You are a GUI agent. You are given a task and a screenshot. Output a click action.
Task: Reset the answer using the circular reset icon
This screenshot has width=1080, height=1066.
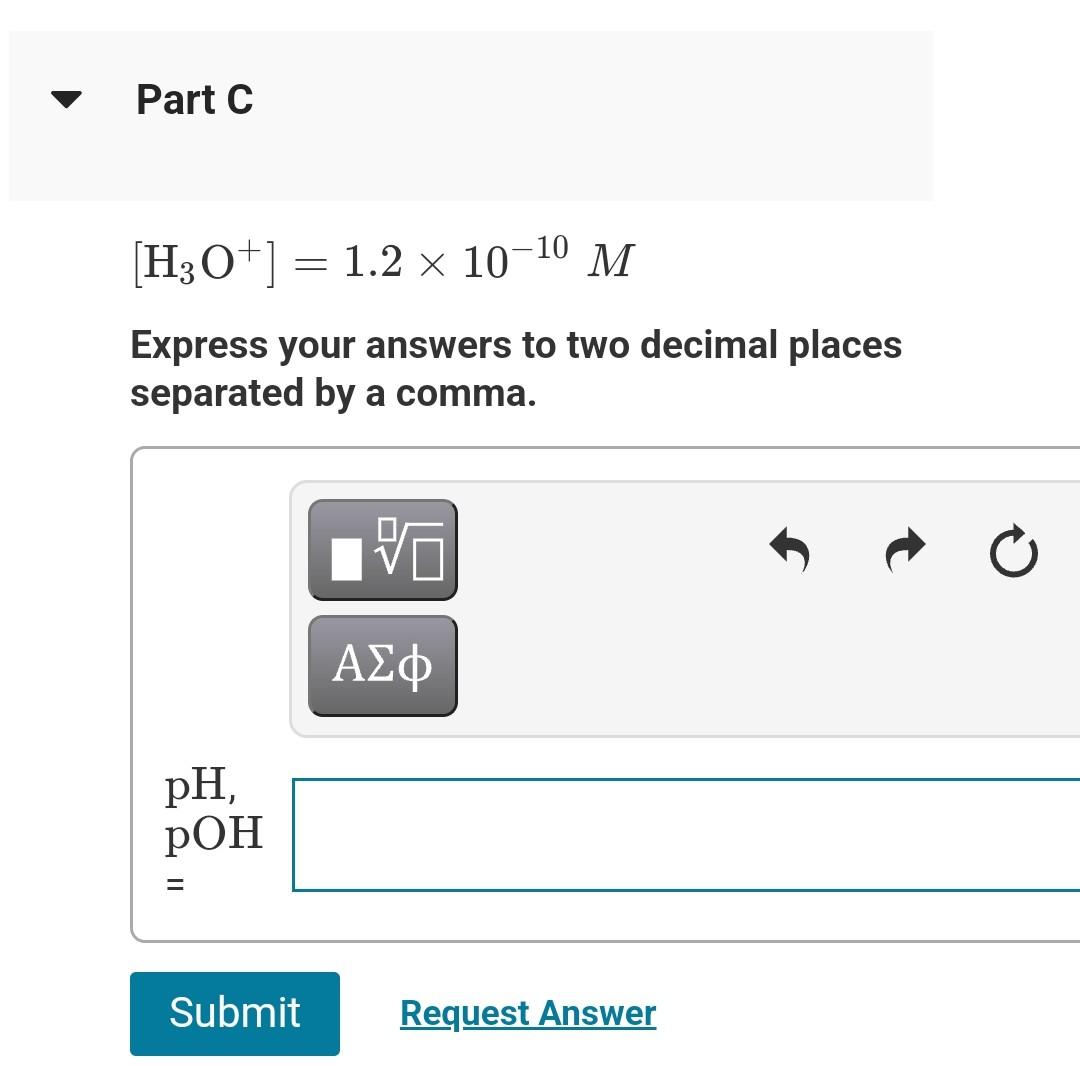coord(1014,549)
